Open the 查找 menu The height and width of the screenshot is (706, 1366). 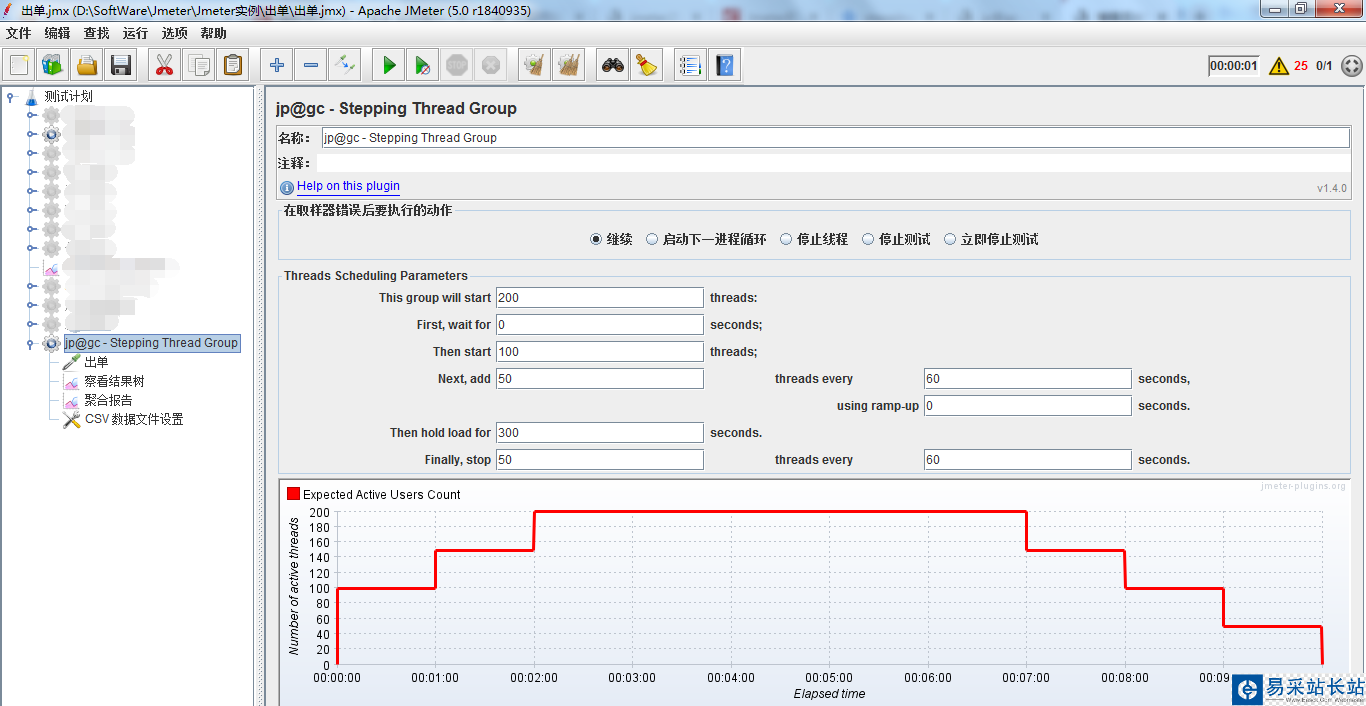click(97, 33)
